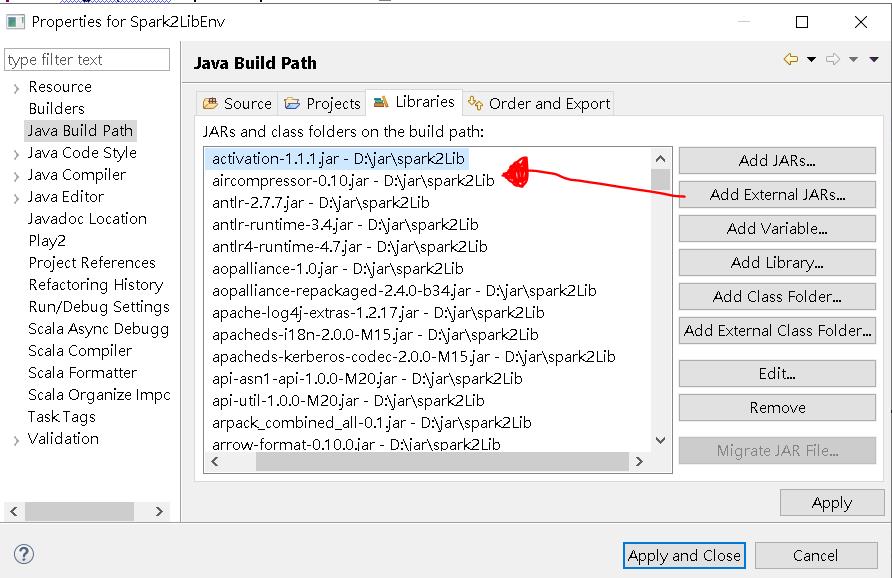Click the package icon on Source tab
This screenshot has height=578, width=892.
pyautogui.click(x=210, y=103)
